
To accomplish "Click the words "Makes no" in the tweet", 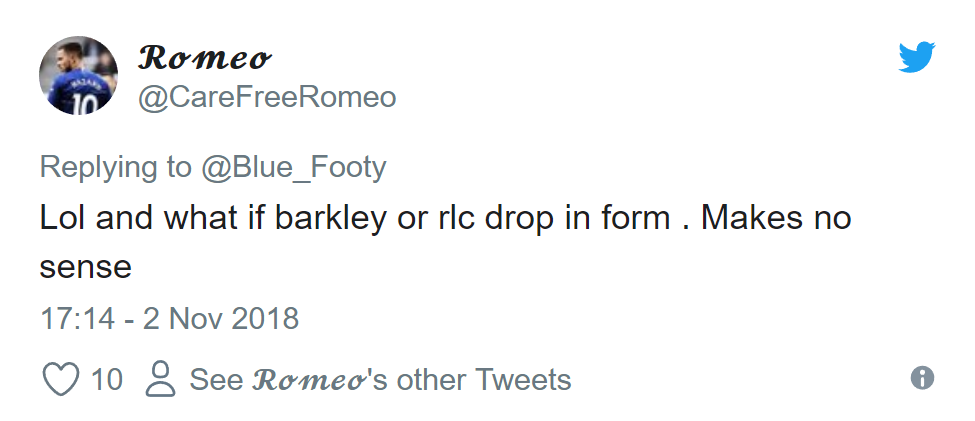I will point(775,217).
